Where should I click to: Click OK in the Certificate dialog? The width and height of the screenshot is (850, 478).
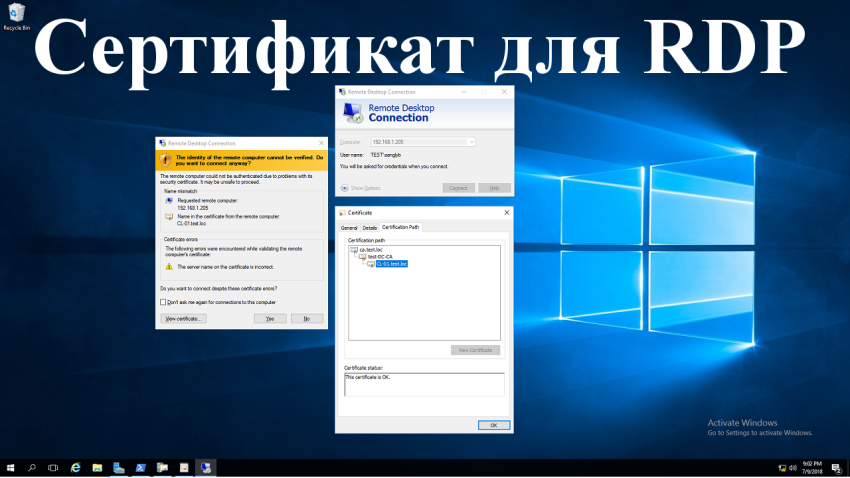click(x=494, y=425)
